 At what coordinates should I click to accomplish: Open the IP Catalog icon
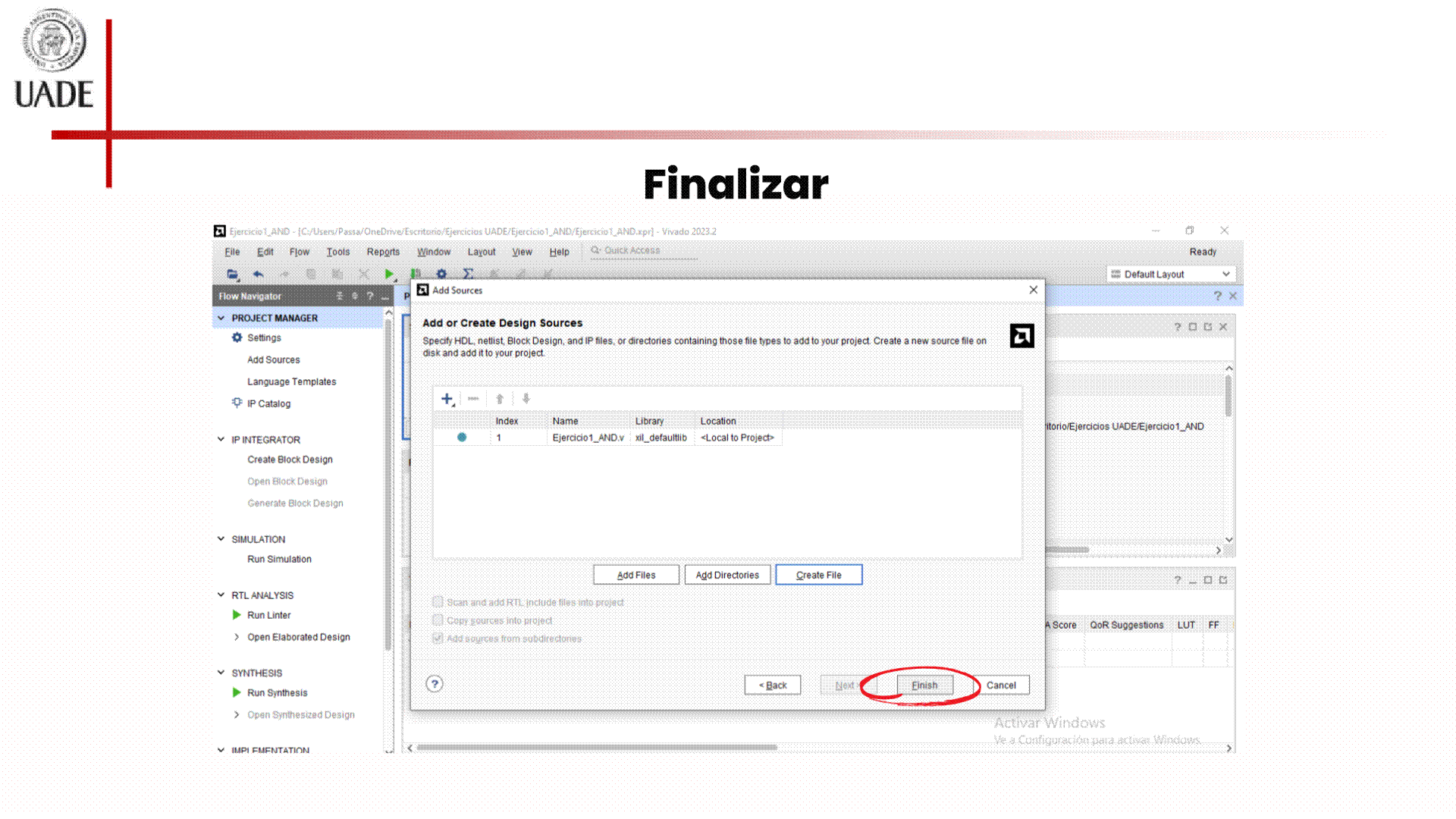point(237,403)
